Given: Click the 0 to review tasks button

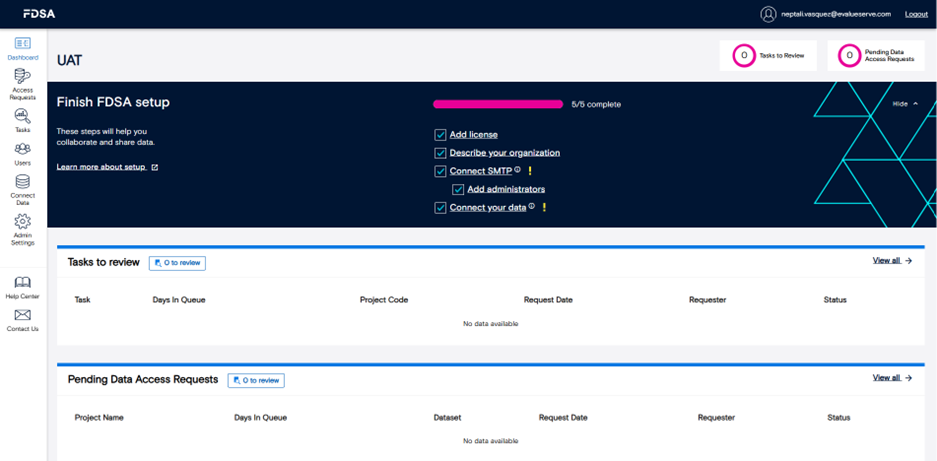Looking at the screenshot, I should click(x=177, y=263).
